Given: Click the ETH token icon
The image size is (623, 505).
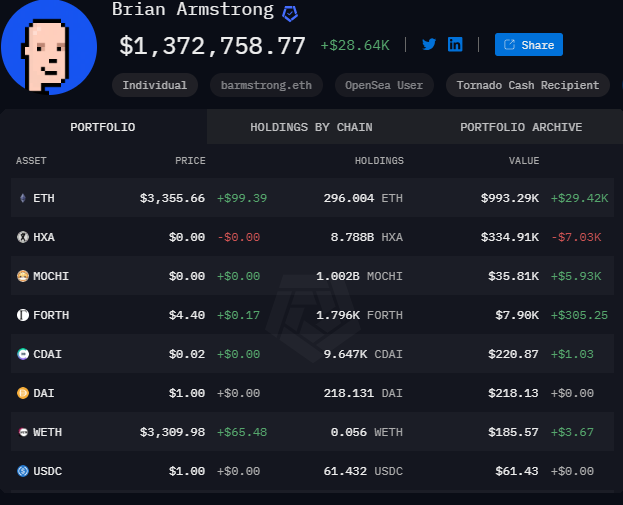Looking at the screenshot, I should (x=23, y=198).
